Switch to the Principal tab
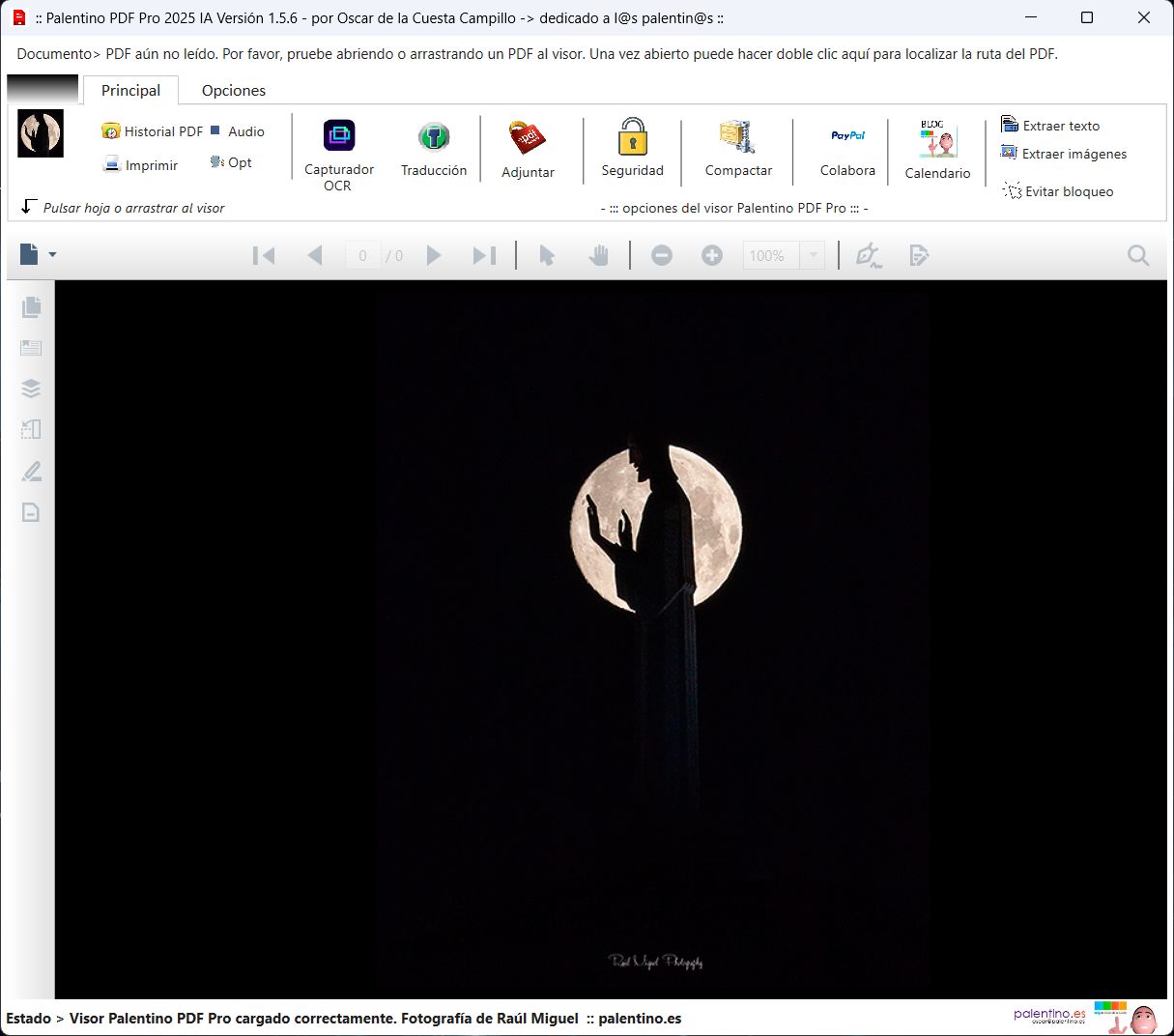The height and width of the screenshot is (1036, 1174). click(x=130, y=90)
